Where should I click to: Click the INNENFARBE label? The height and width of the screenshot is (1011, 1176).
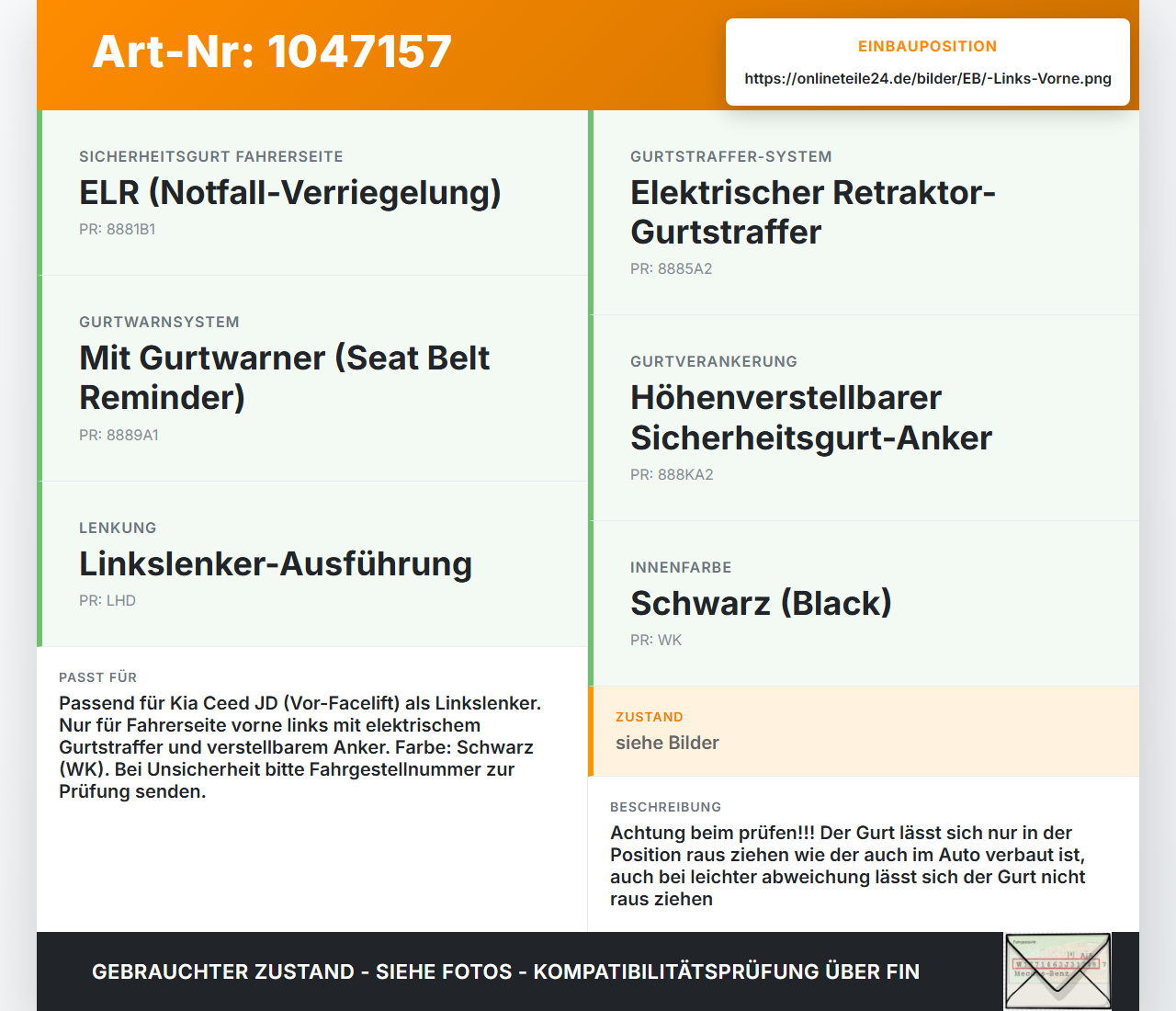click(x=681, y=567)
